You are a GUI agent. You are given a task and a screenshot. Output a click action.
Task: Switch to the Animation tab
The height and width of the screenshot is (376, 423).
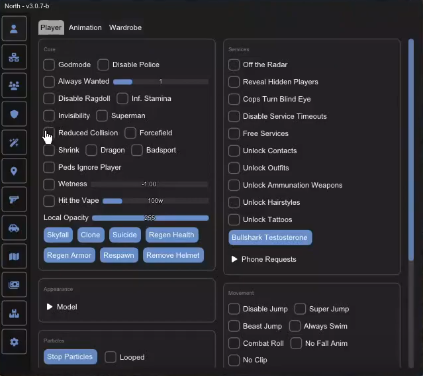point(85,28)
